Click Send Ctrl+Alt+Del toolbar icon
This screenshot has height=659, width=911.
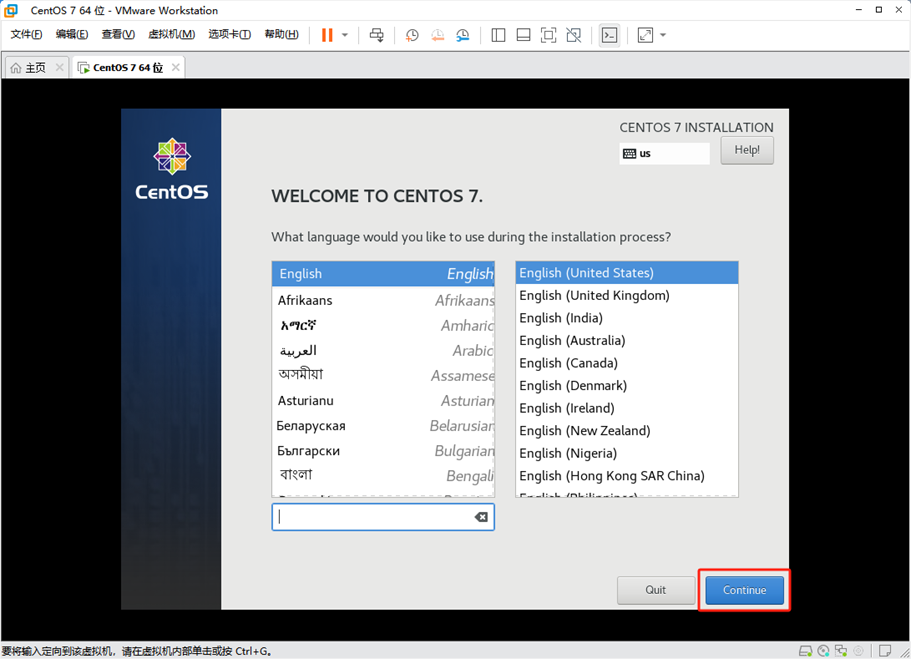376,35
